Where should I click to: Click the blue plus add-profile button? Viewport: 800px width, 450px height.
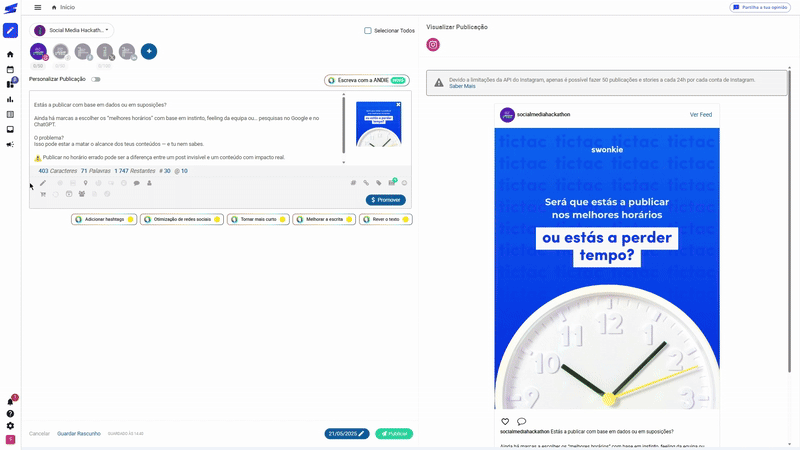coord(148,51)
